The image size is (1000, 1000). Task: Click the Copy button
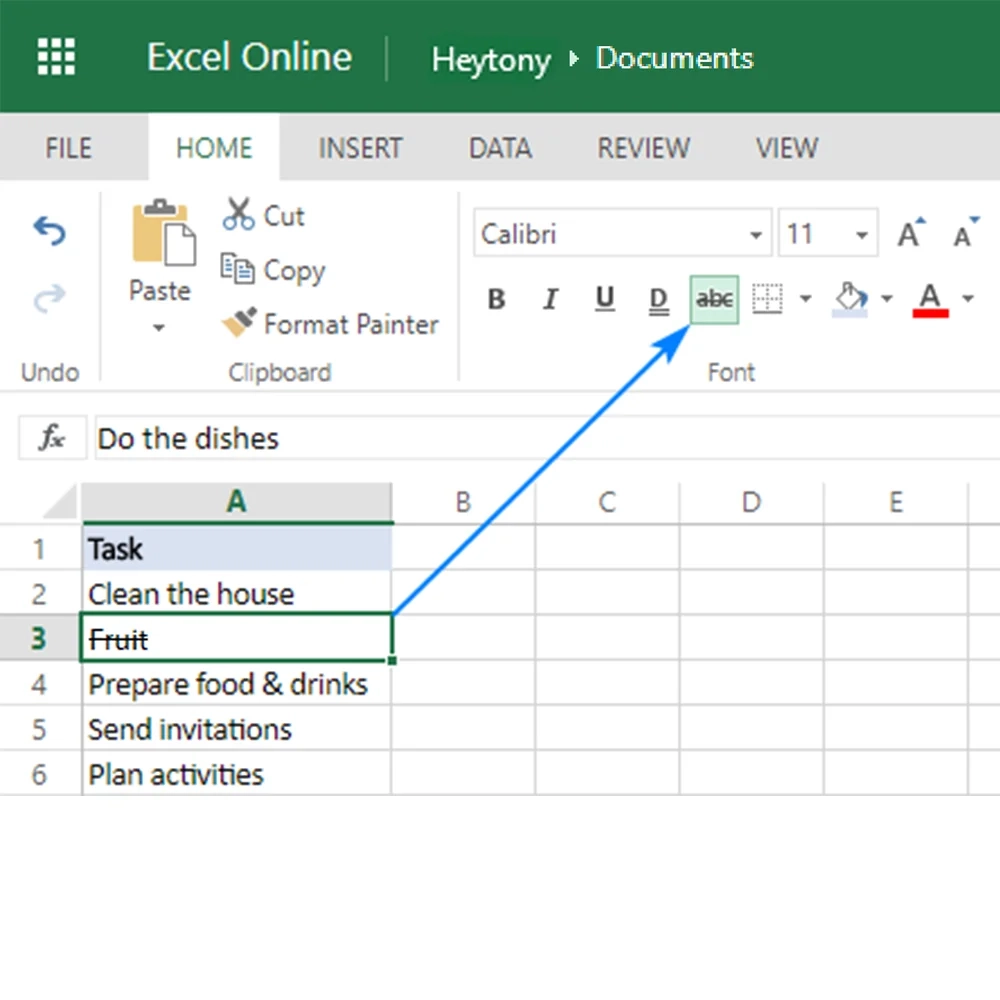click(273, 270)
